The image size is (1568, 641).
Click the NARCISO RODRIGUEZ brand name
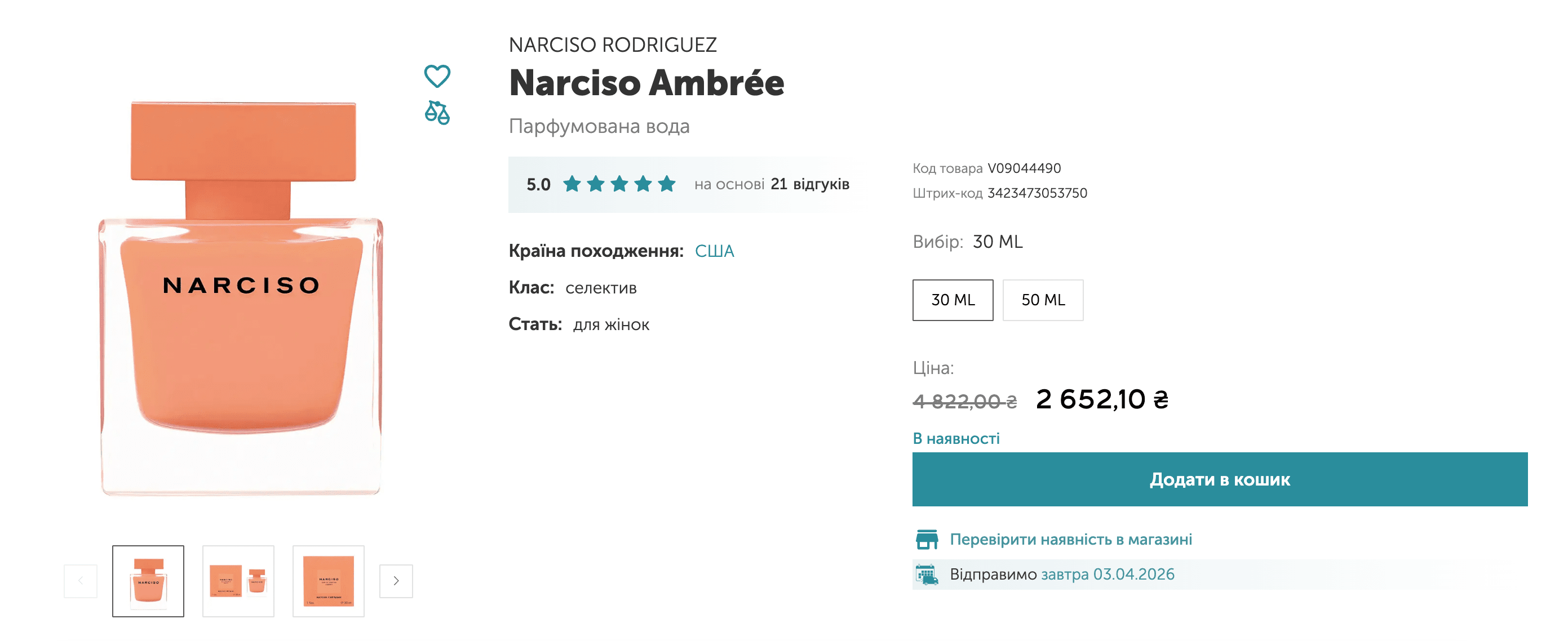[x=612, y=45]
